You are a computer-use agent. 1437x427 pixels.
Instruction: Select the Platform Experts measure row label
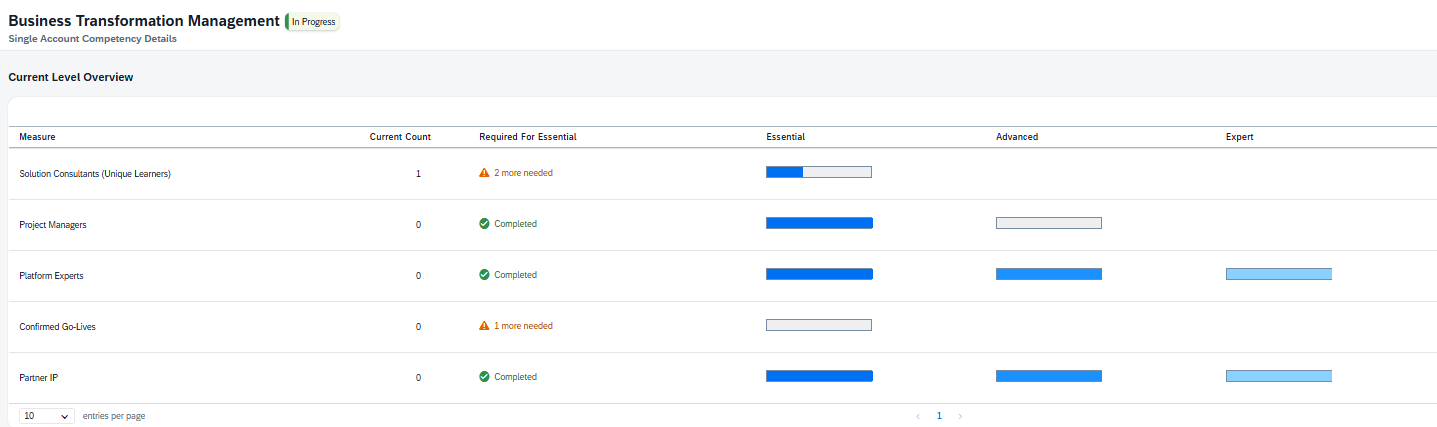coord(51,276)
